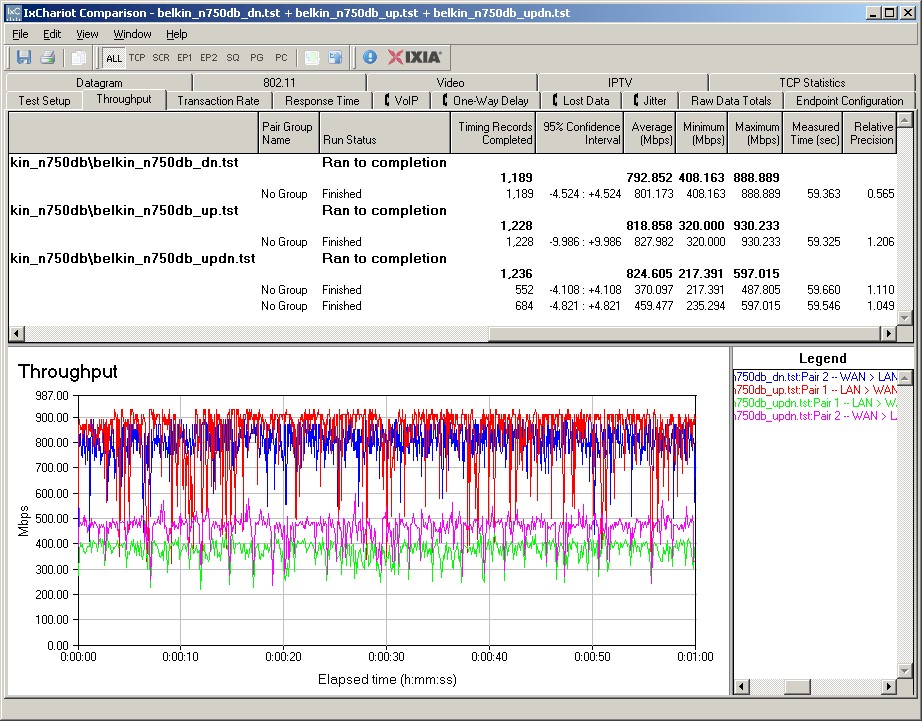Viewport: 922px width, 721px height.
Task: Toggle the TCP filter button
Action: point(137,58)
